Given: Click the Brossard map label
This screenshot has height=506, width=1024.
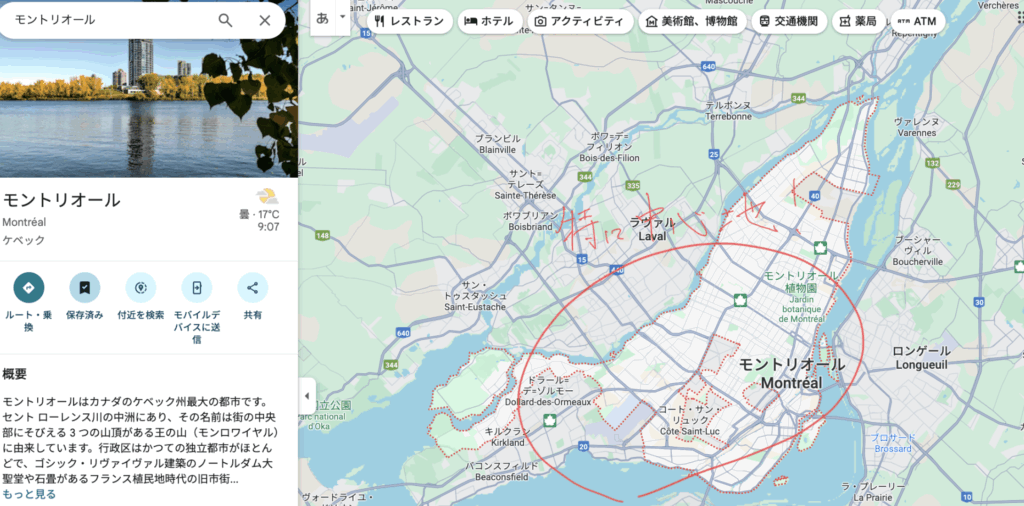Looking at the screenshot, I should (893, 443).
